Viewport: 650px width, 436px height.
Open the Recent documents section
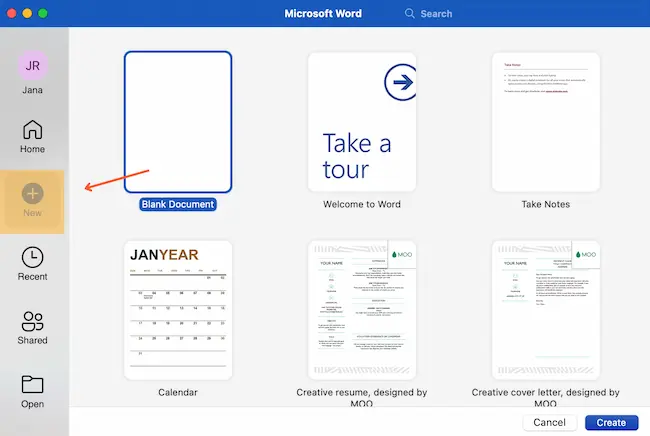pyautogui.click(x=32, y=264)
